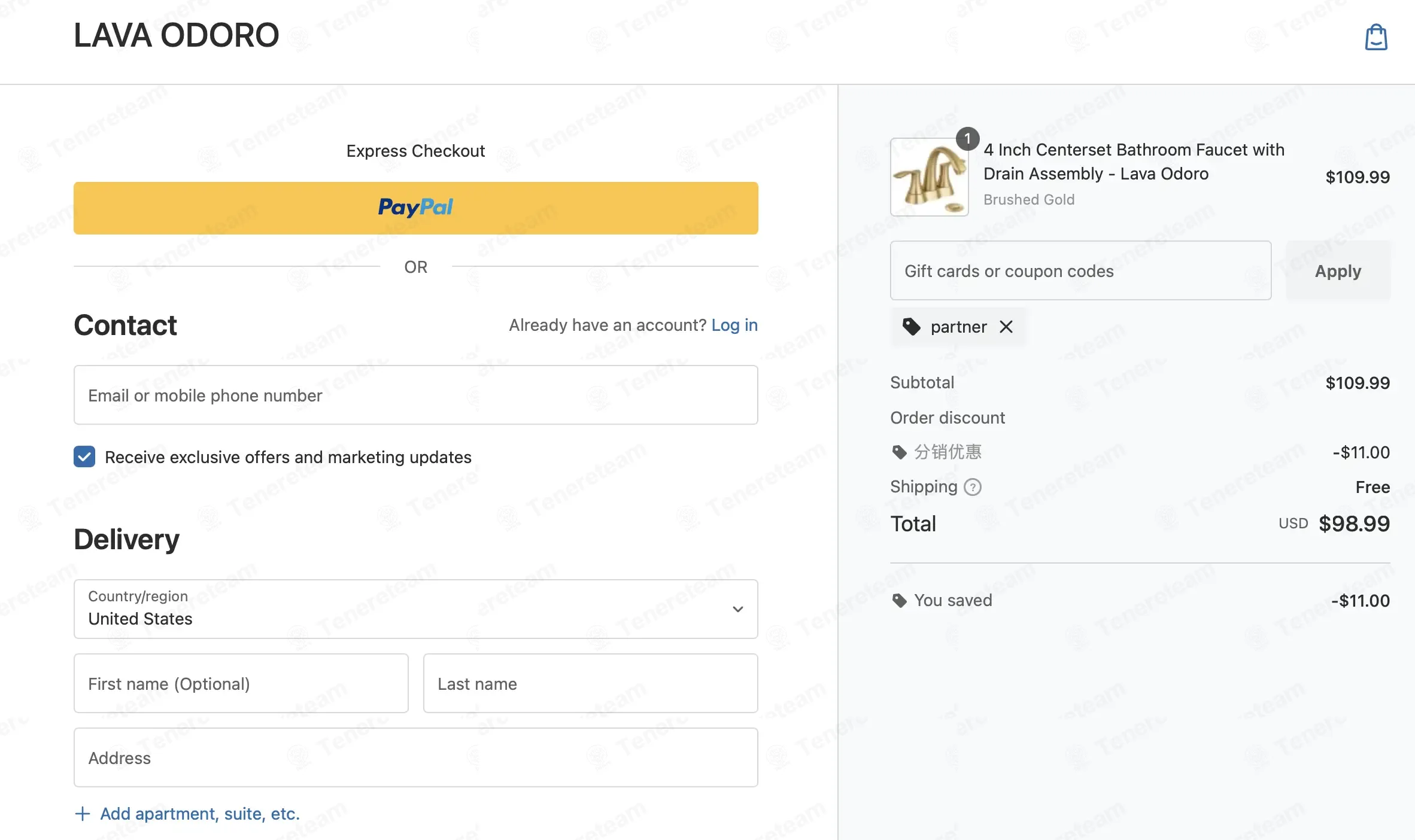The width and height of the screenshot is (1415, 840).
Task: Click the Delivery section heading
Action: point(127,540)
